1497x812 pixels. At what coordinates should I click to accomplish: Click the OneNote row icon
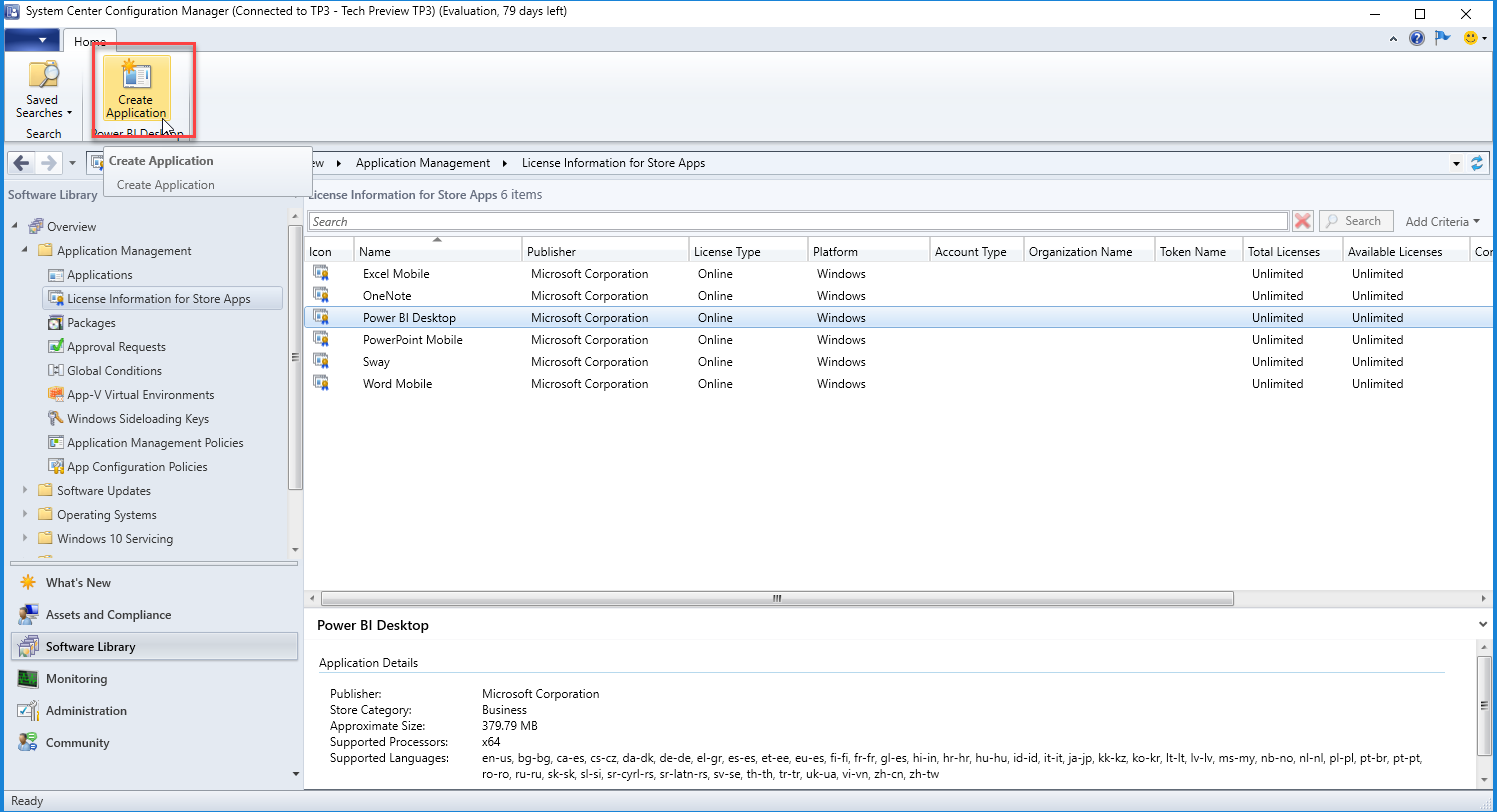(x=321, y=295)
